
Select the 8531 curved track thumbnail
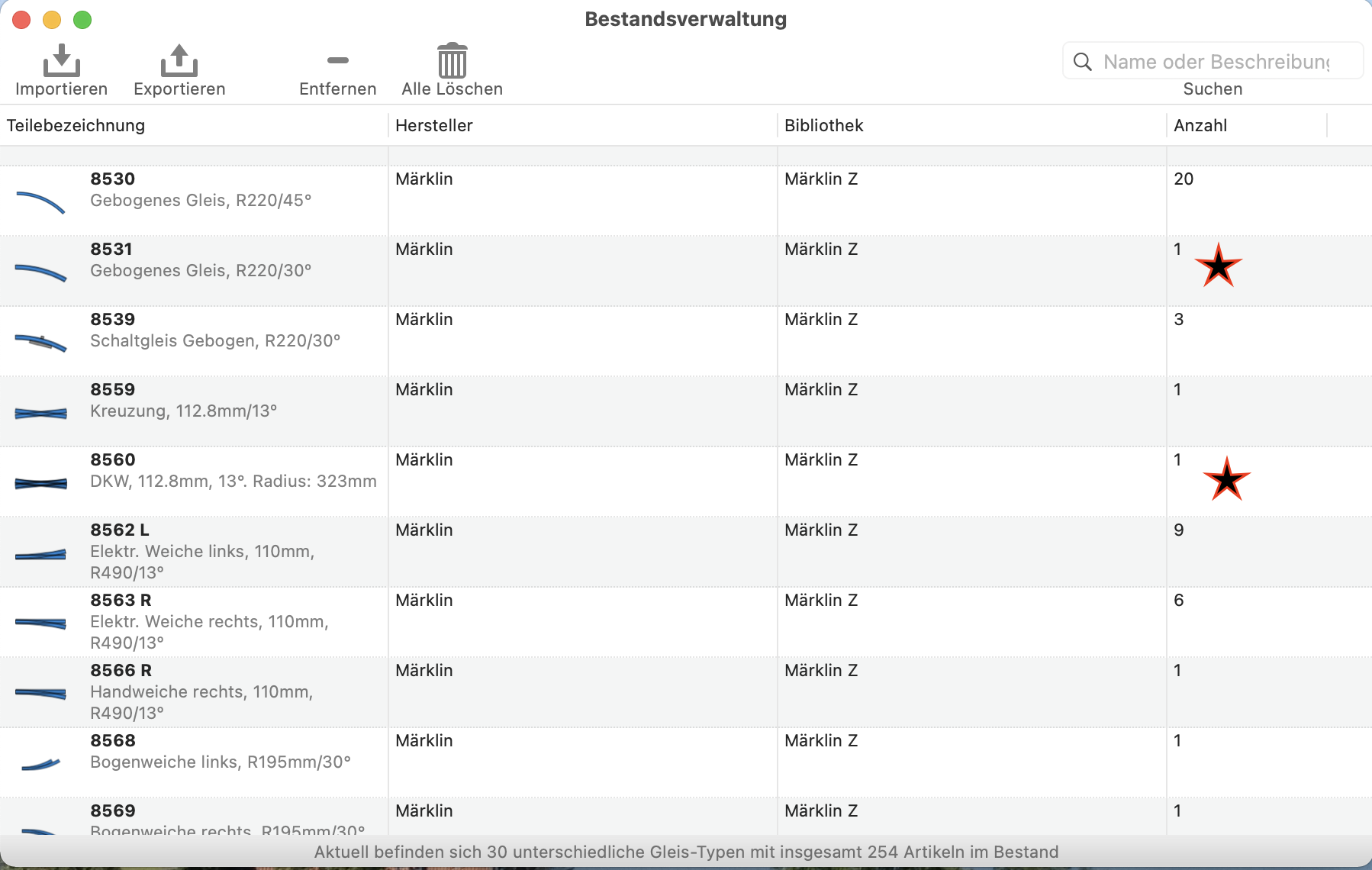click(x=41, y=272)
